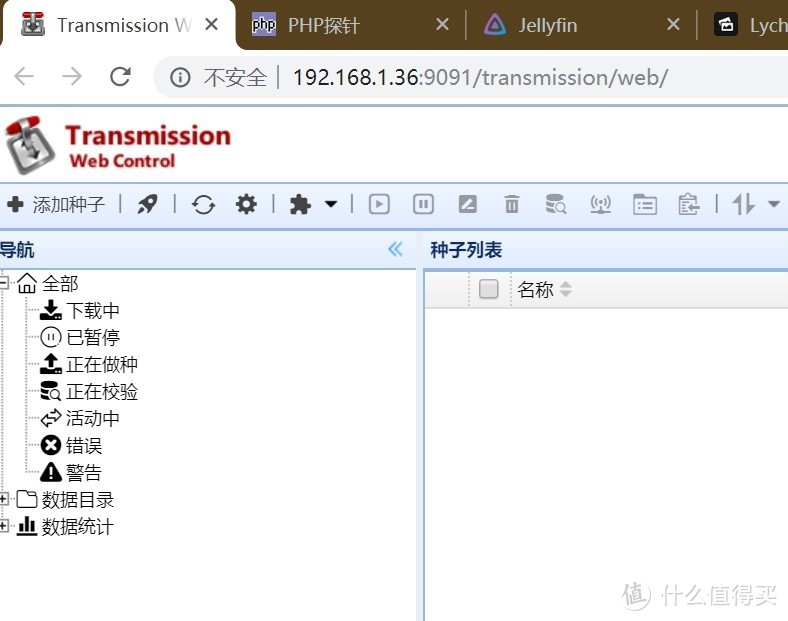The height and width of the screenshot is (621, 788).
Task: Click the change data folder icon
Action: 645,204
